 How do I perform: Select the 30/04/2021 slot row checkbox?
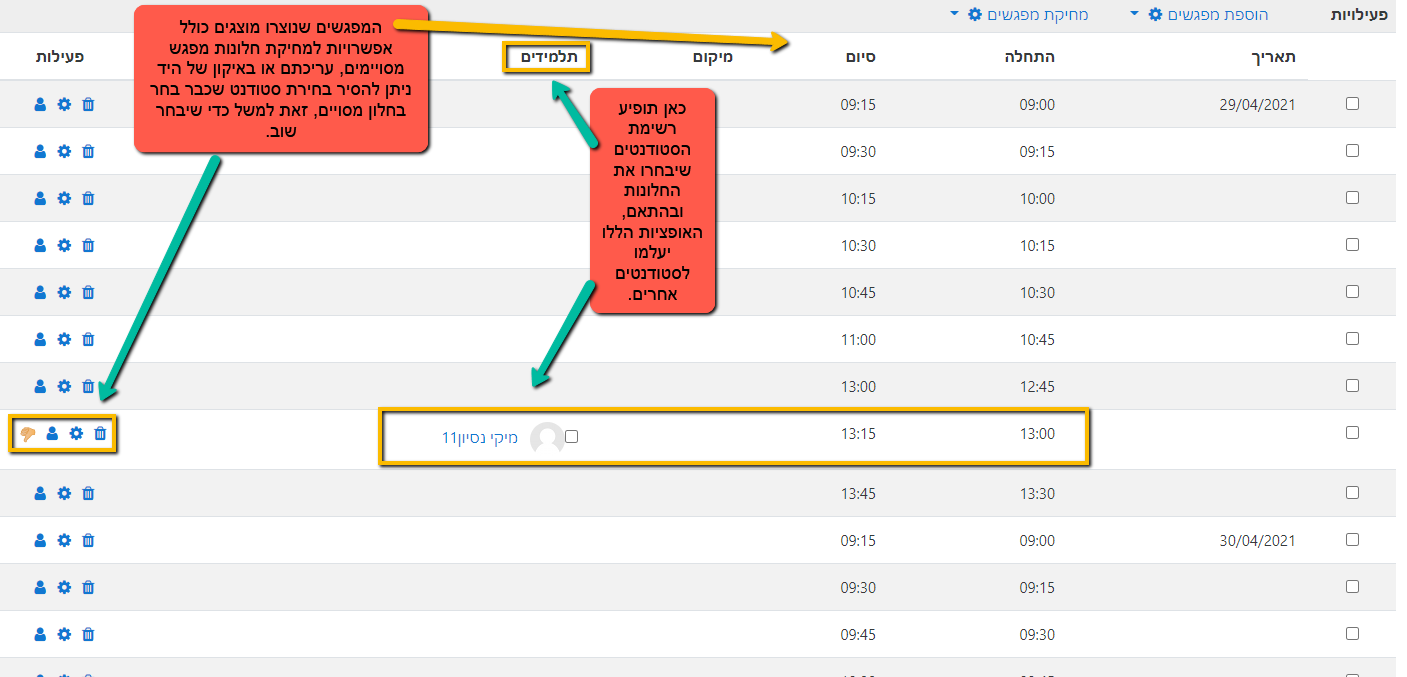[x=1352, y=540]
